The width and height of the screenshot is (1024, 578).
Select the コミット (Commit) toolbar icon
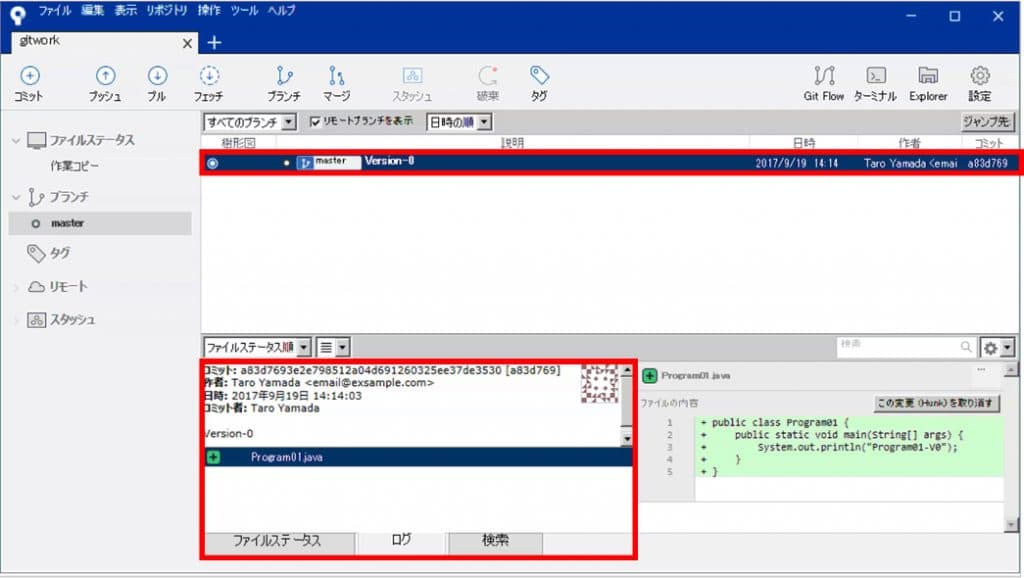coord(29,82)
